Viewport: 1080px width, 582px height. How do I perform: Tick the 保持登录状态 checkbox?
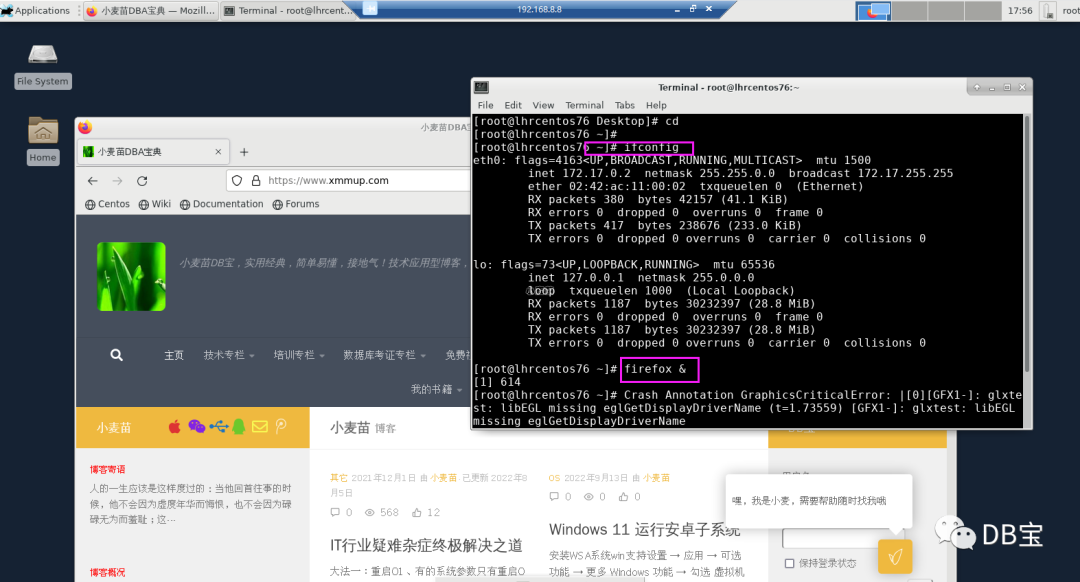coord(789,563)
